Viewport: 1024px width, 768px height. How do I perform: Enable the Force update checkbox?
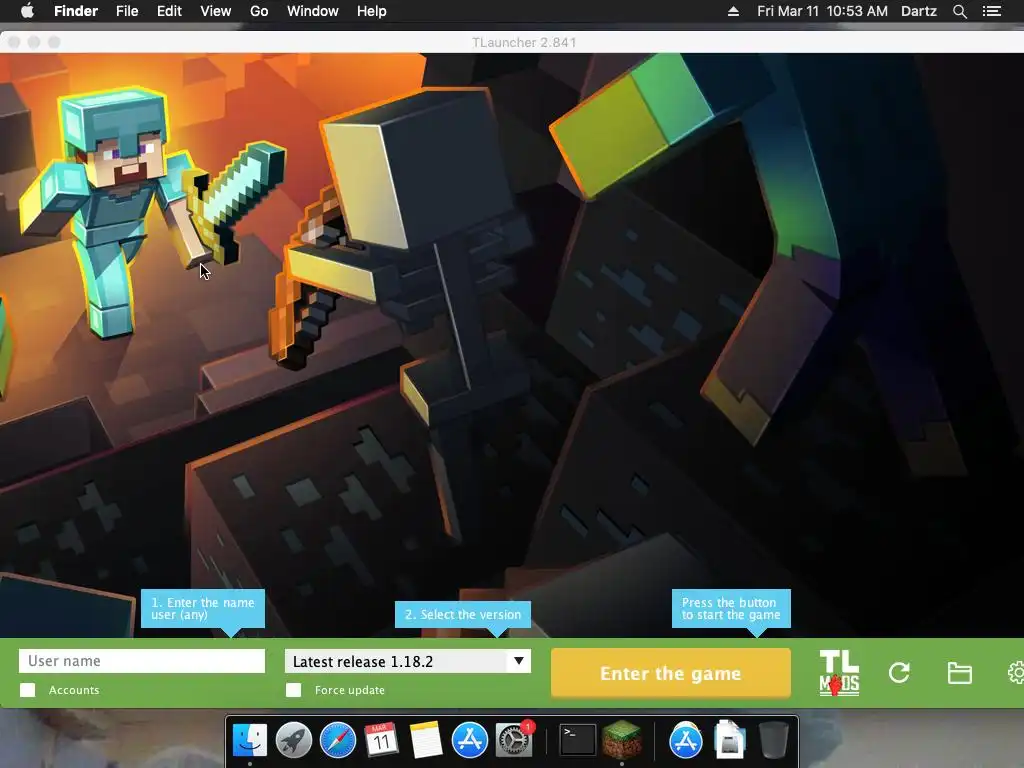[x=294, y=690]
